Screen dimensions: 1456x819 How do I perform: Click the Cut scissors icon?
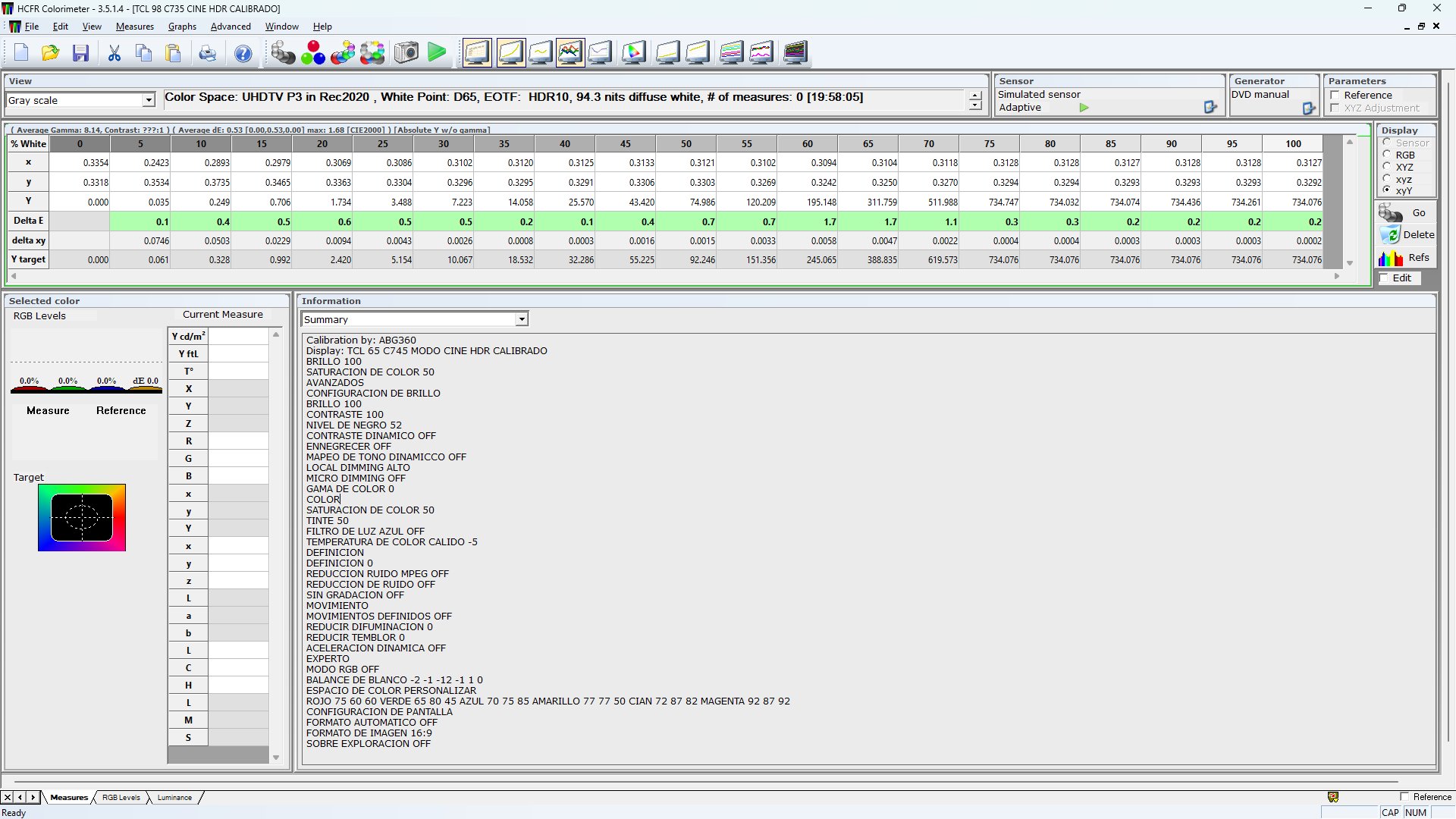pos(115,53)
